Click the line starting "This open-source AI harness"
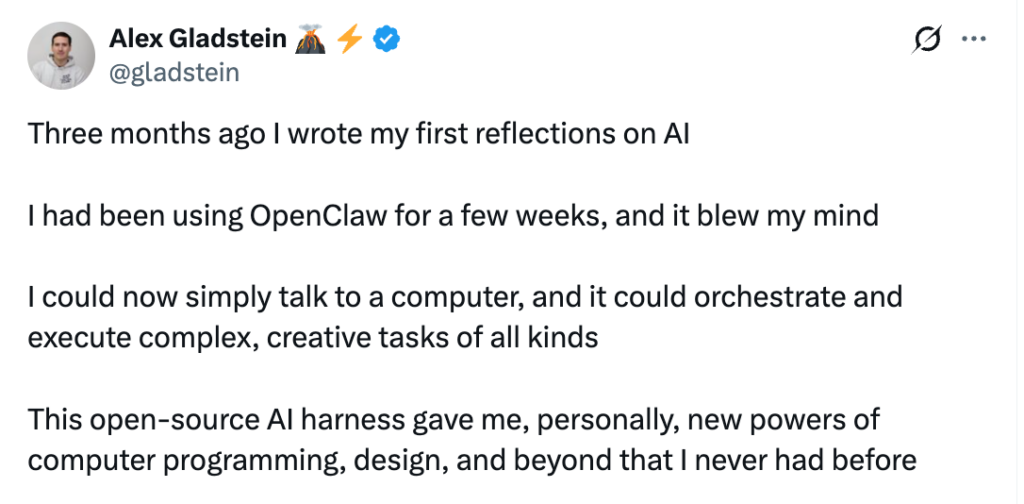The width and height of the screenshot is (1024, 504). pyautogui.click(x=454, y=420)
